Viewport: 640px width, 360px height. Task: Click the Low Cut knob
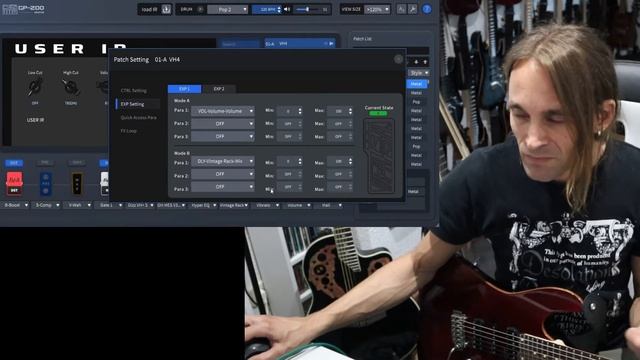coord(35,87)
